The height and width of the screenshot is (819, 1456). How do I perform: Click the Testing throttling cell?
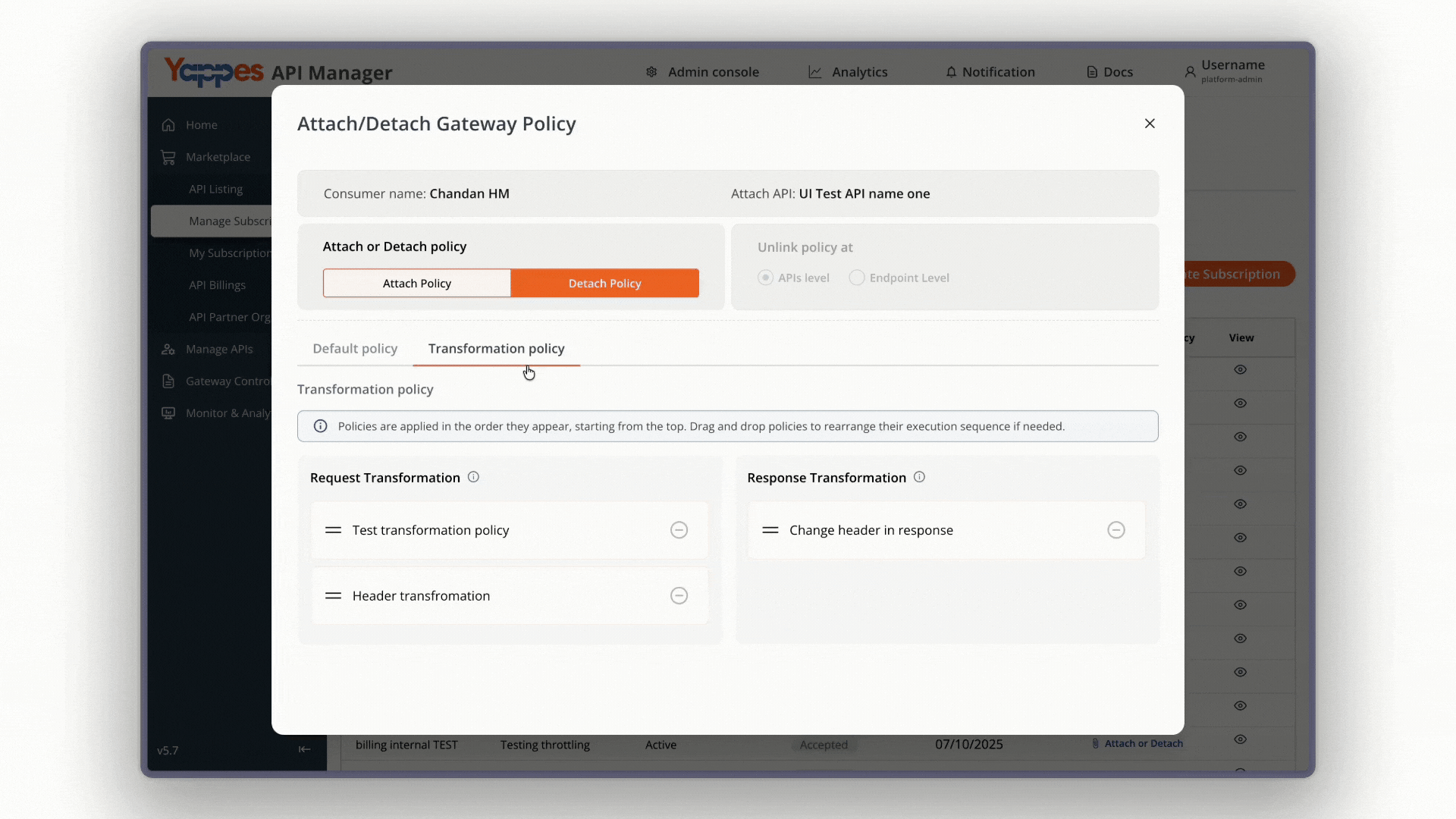point(545,745)
